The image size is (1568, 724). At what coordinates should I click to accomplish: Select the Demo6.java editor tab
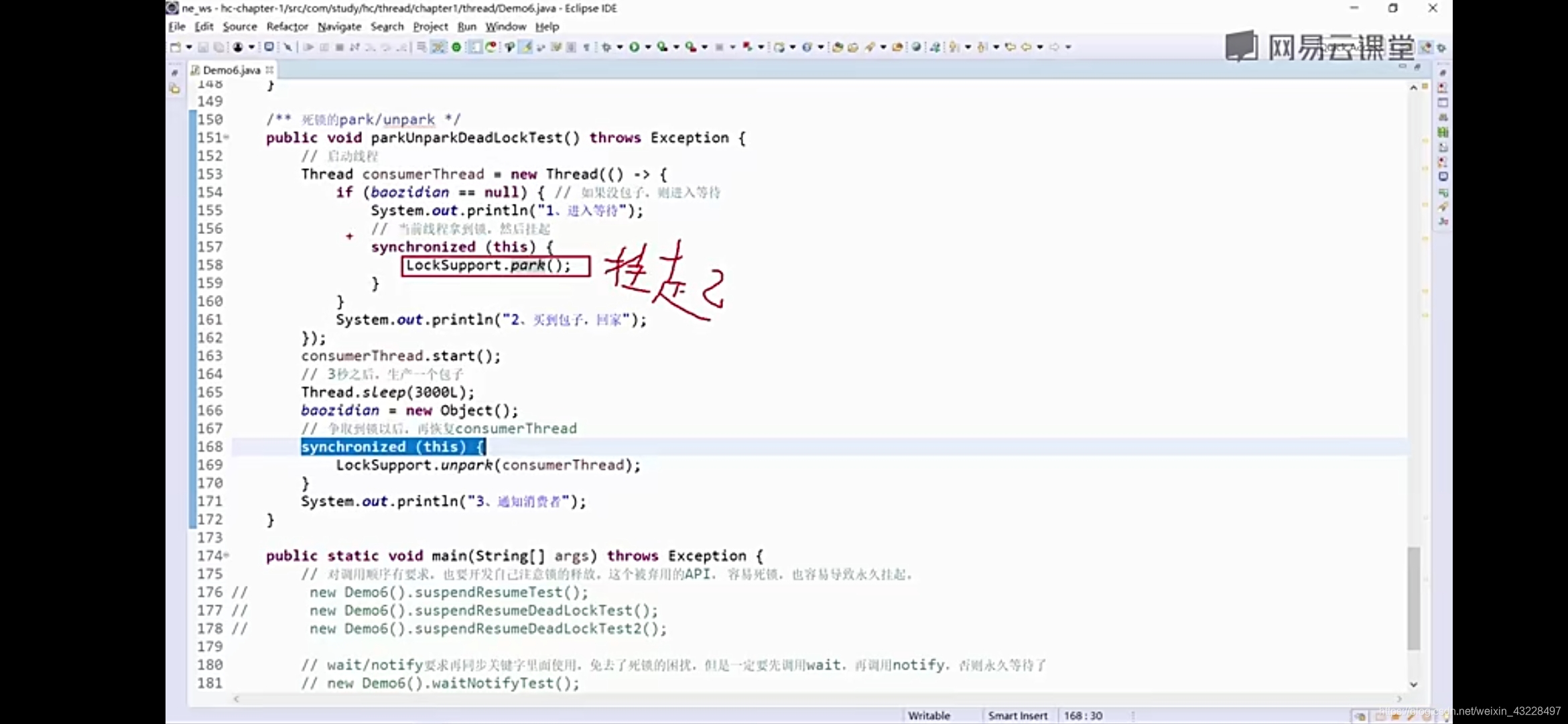231,70
